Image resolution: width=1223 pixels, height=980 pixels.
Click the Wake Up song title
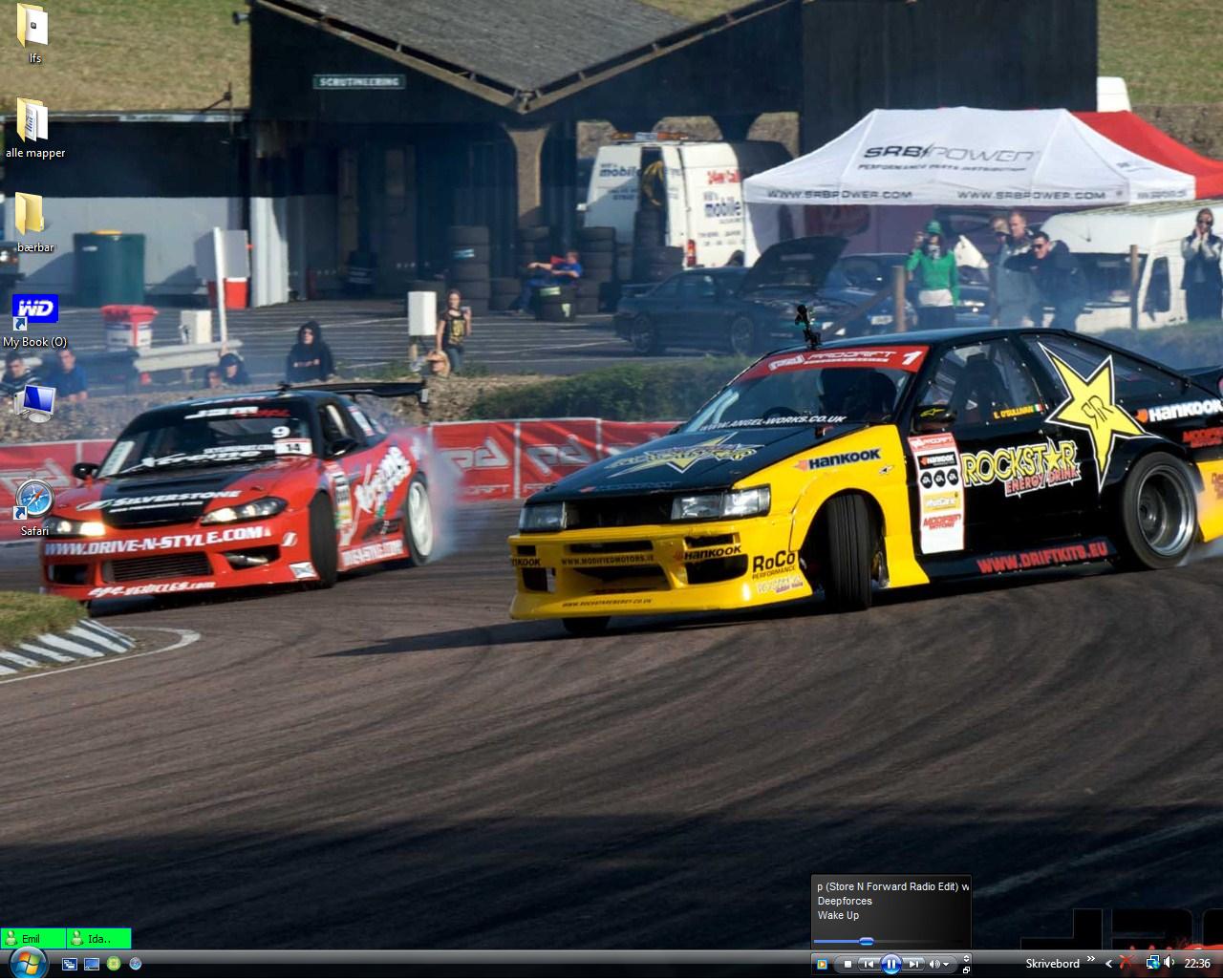click(x=838, y=916)
